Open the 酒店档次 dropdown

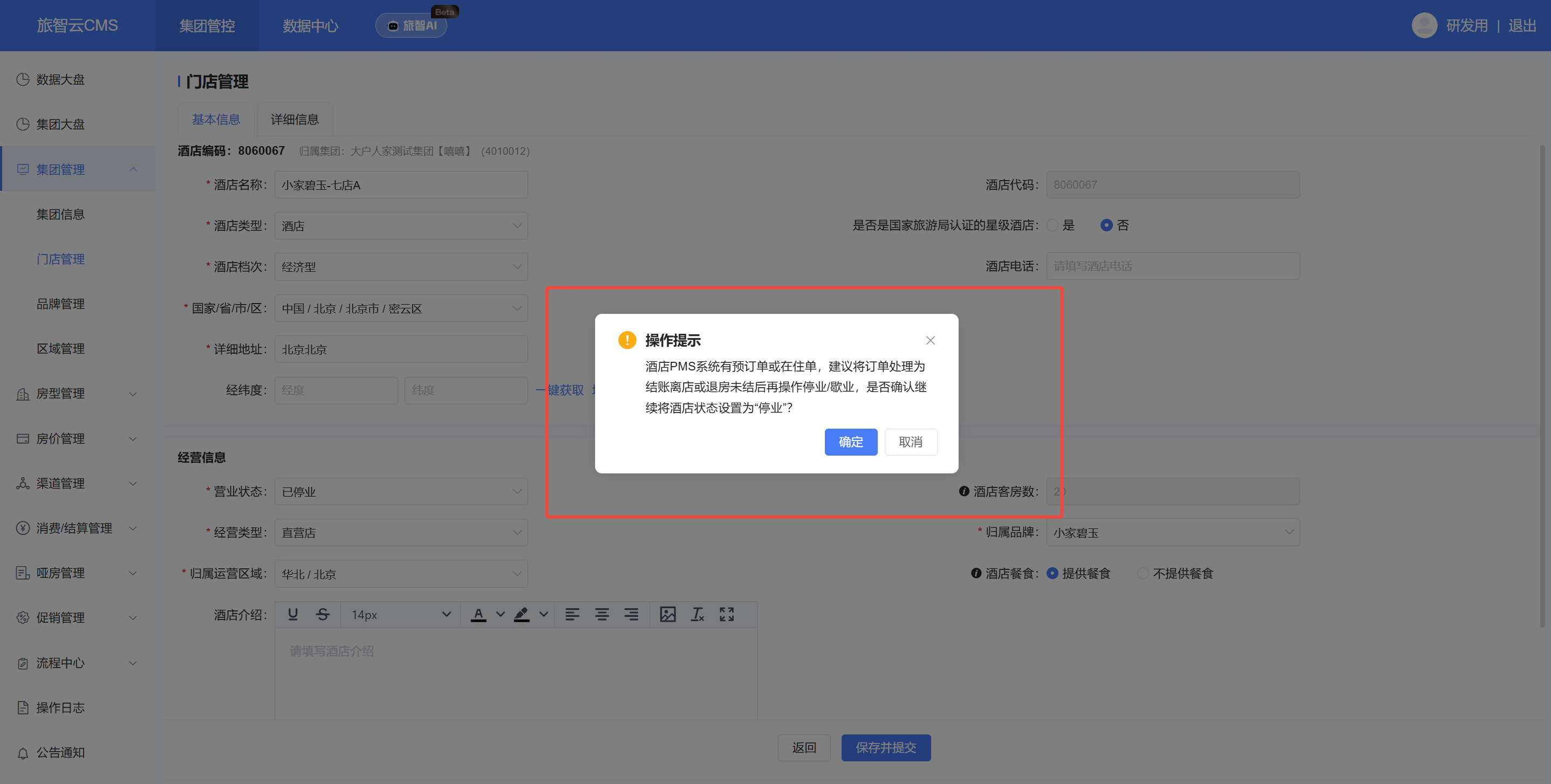401,266
